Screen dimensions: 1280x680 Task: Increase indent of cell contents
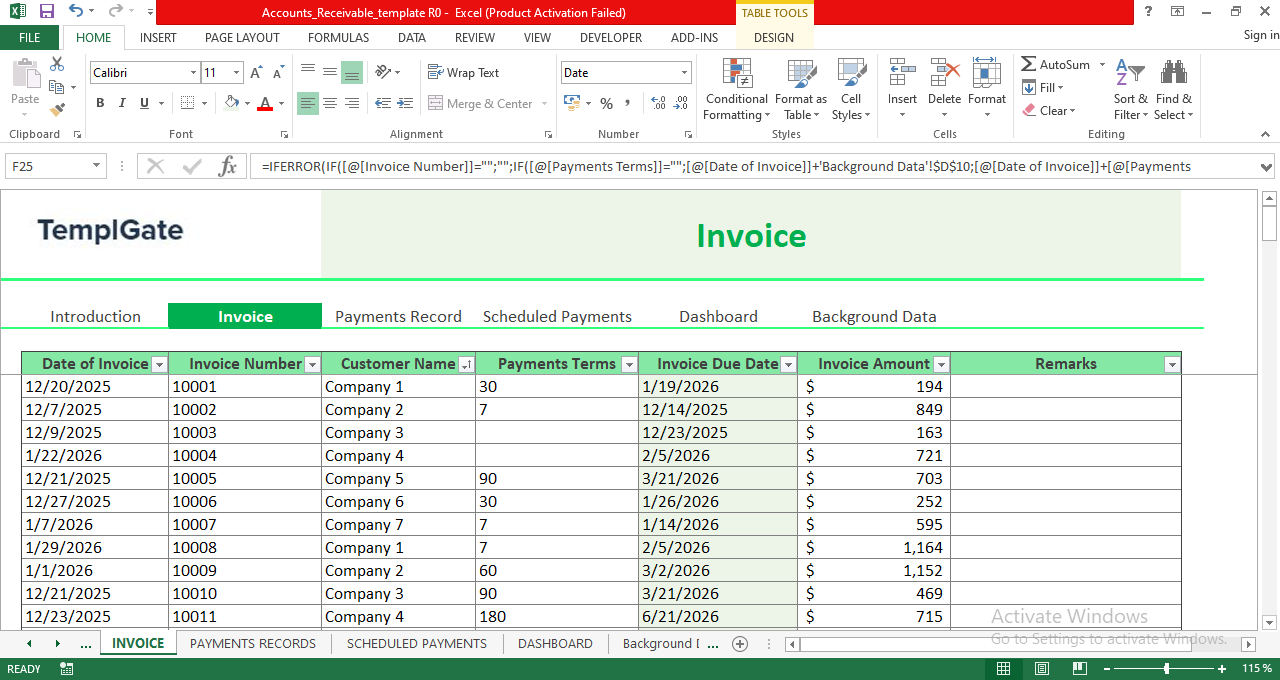coord(404,103)
